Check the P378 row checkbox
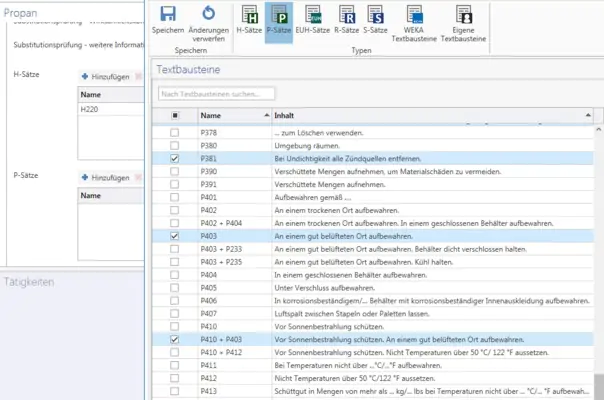The height and width of the screenshot is (400, 604). point(174,133)
